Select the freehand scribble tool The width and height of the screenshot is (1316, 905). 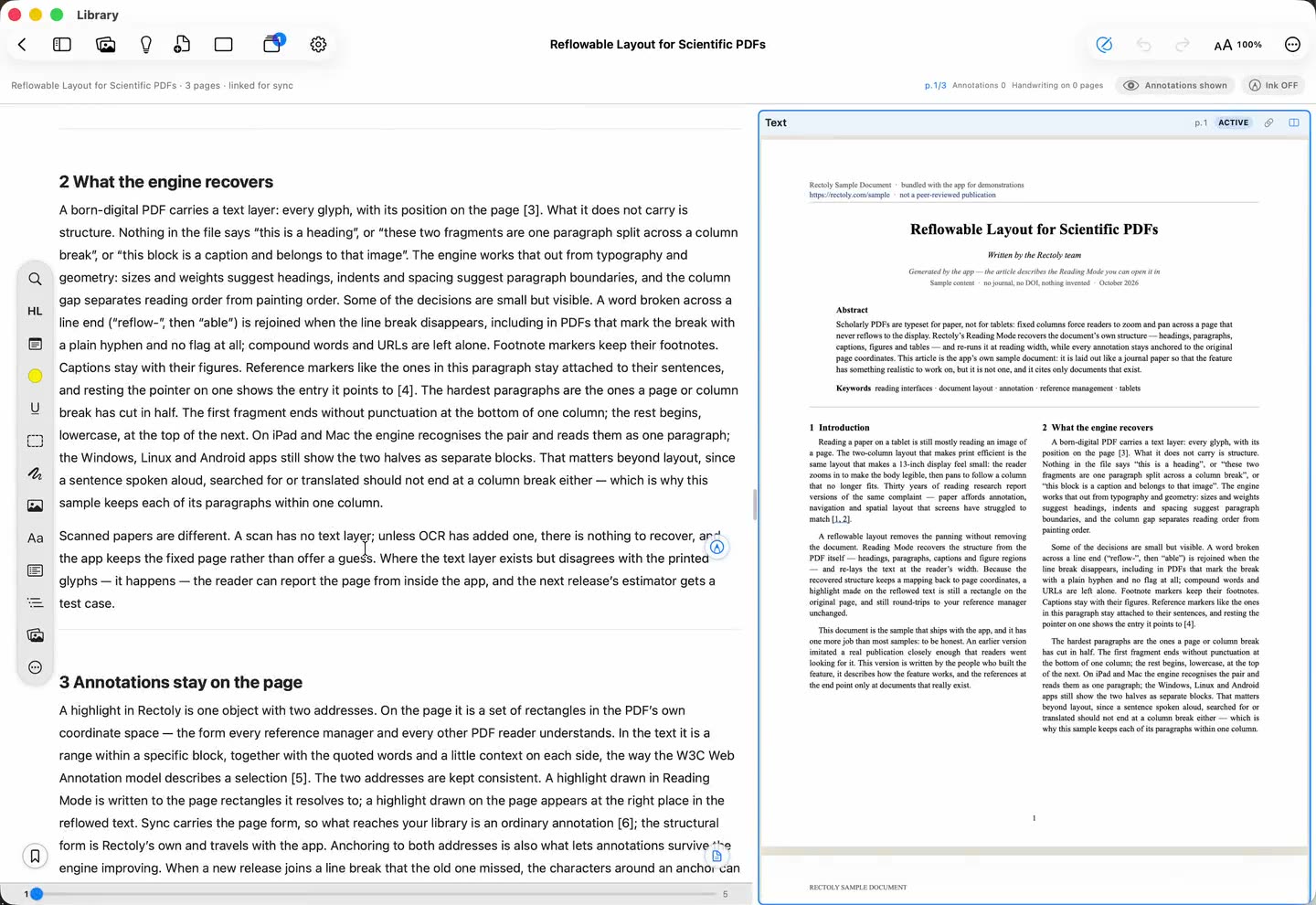click(x=35, y=474)
